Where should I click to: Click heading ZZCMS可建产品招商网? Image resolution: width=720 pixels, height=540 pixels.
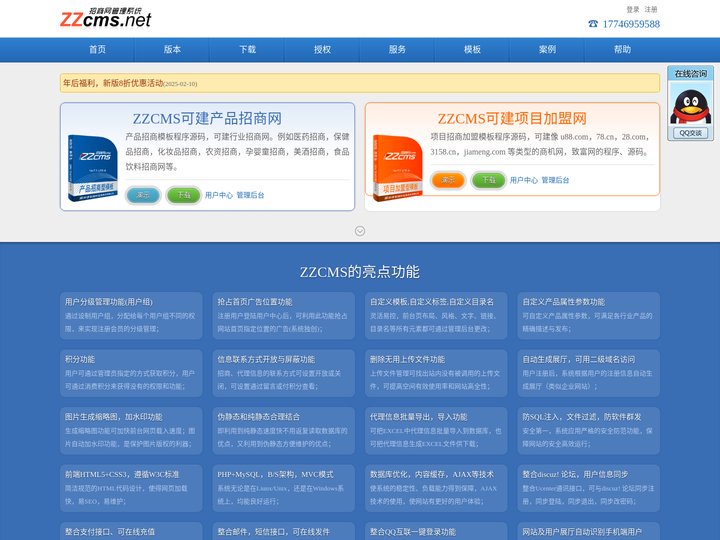pyautogui.click(x=207, y=118)
